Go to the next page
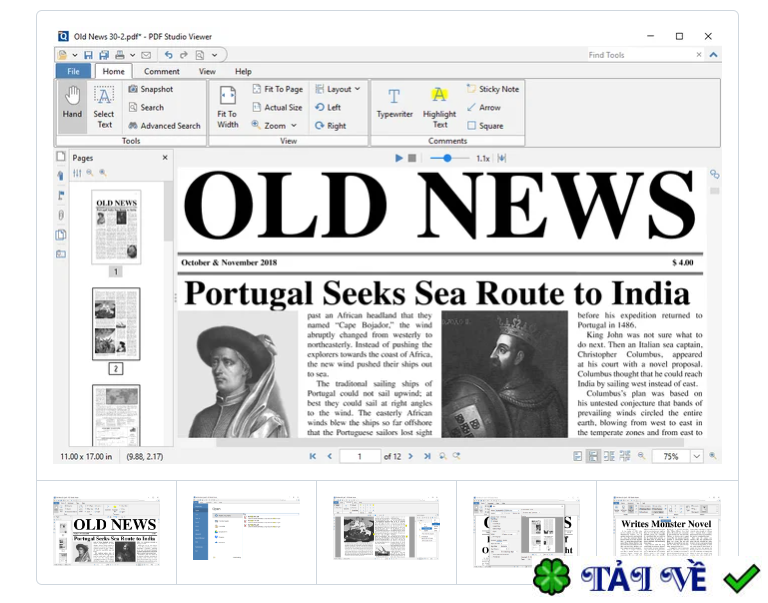 point(410,456)
